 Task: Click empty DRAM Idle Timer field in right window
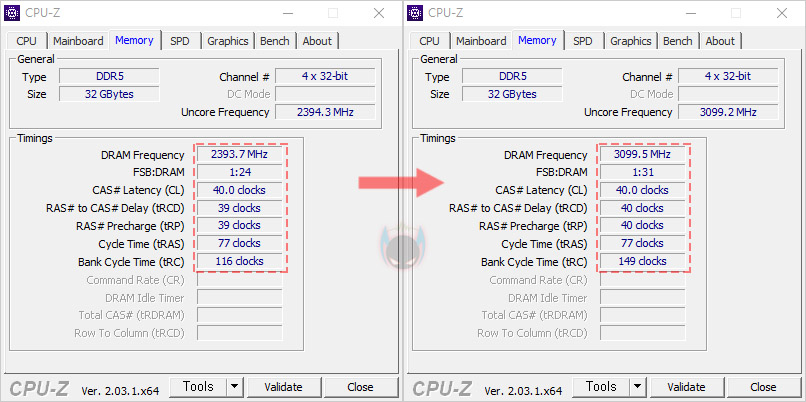click(643, 298)
